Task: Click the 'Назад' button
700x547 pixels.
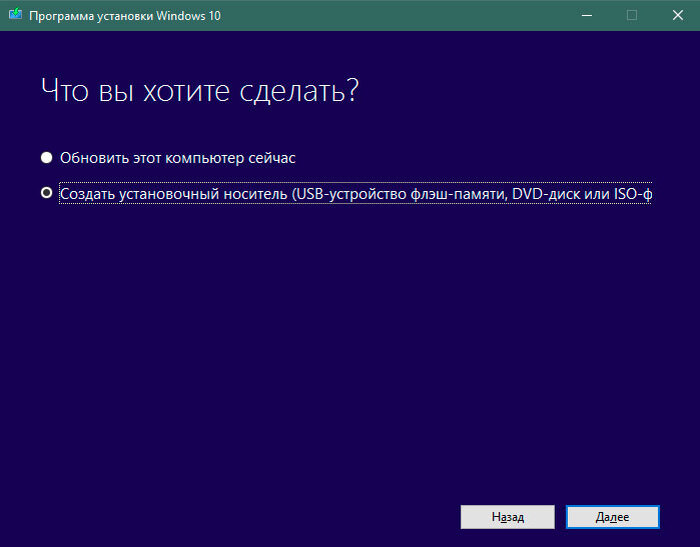Action: point(508,517)
